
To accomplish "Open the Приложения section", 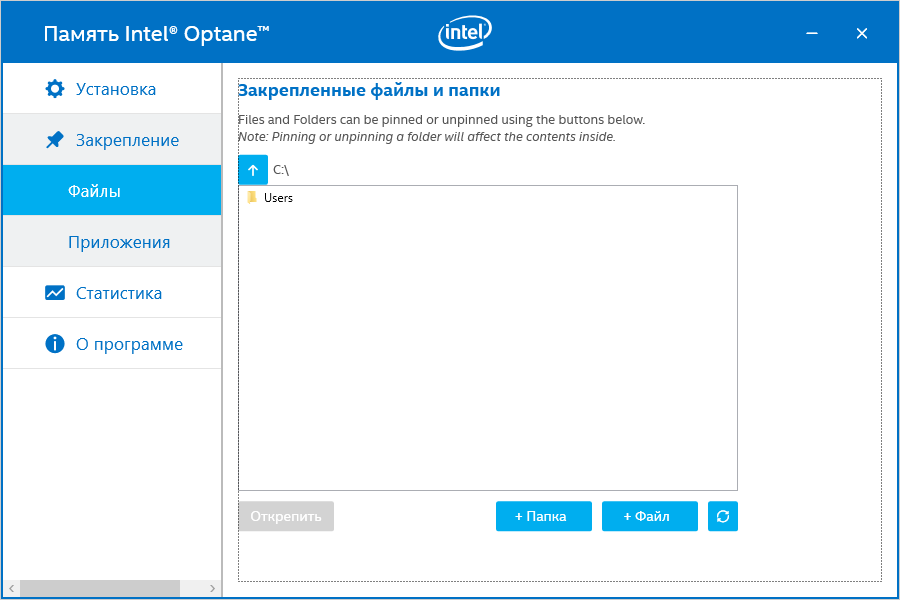I will click(x=119, y=242).
